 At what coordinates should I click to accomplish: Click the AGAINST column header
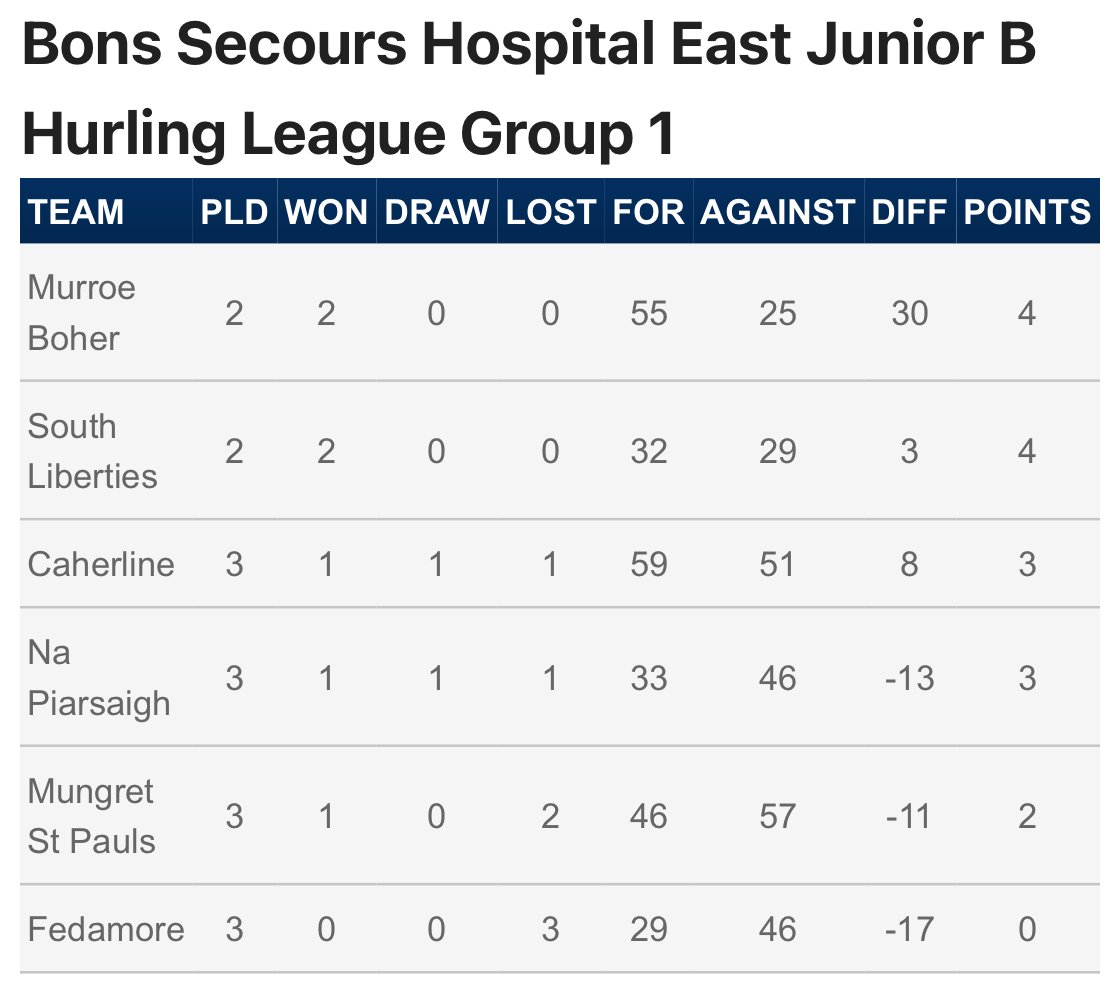777,212
